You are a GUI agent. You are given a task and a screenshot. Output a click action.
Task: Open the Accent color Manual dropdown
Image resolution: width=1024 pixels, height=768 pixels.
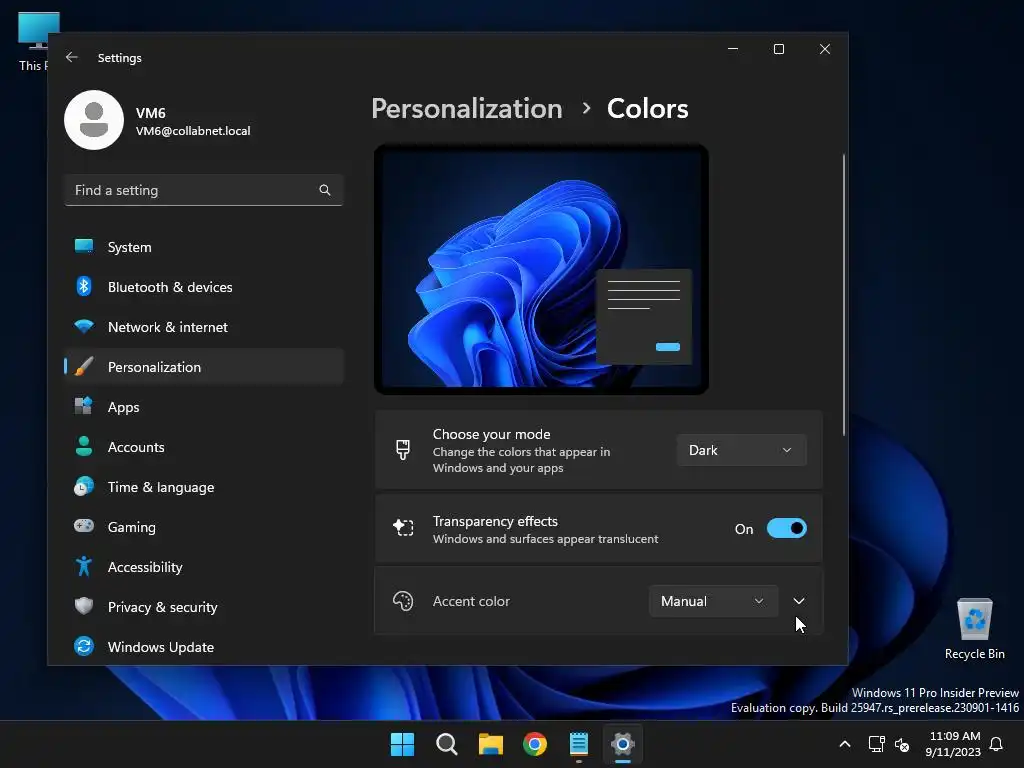click(x=713, y=601)
